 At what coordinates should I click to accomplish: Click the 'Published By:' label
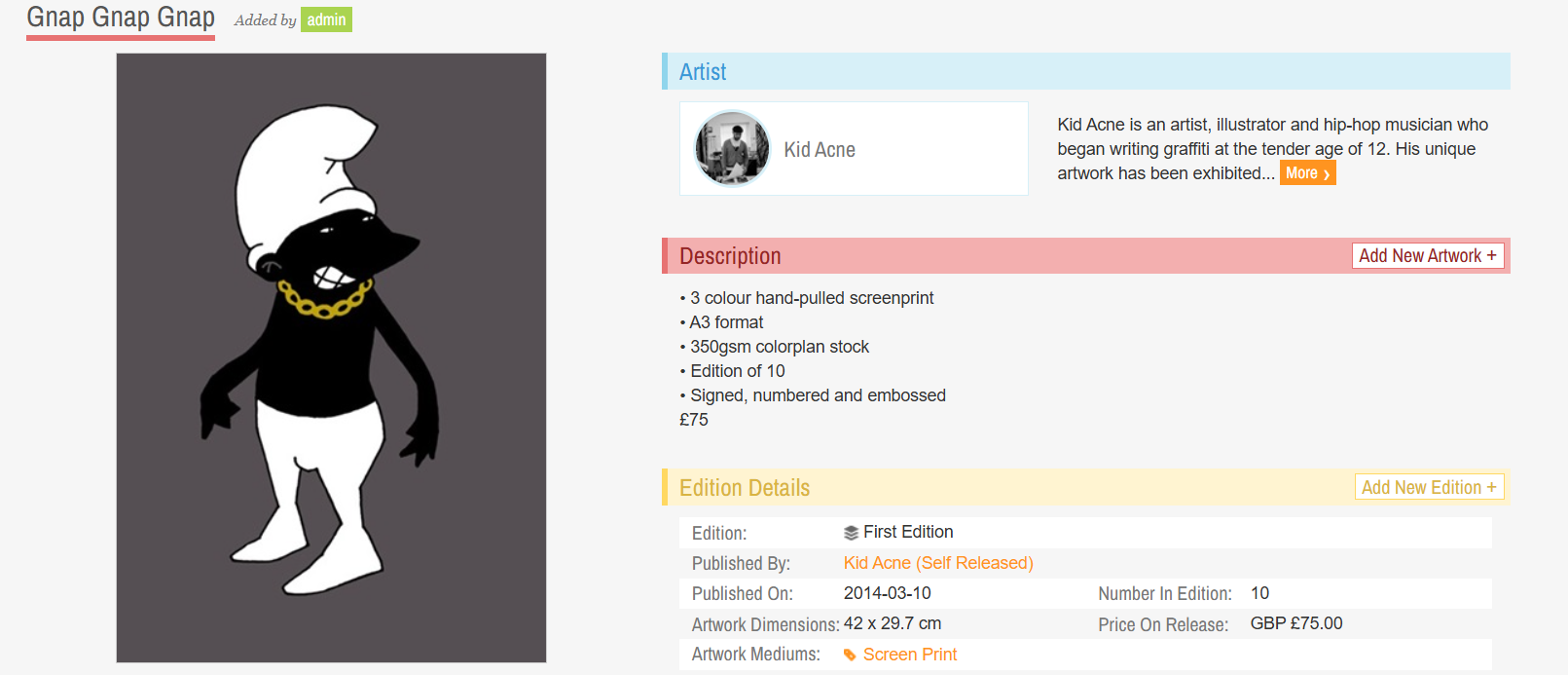click(741, 564)
